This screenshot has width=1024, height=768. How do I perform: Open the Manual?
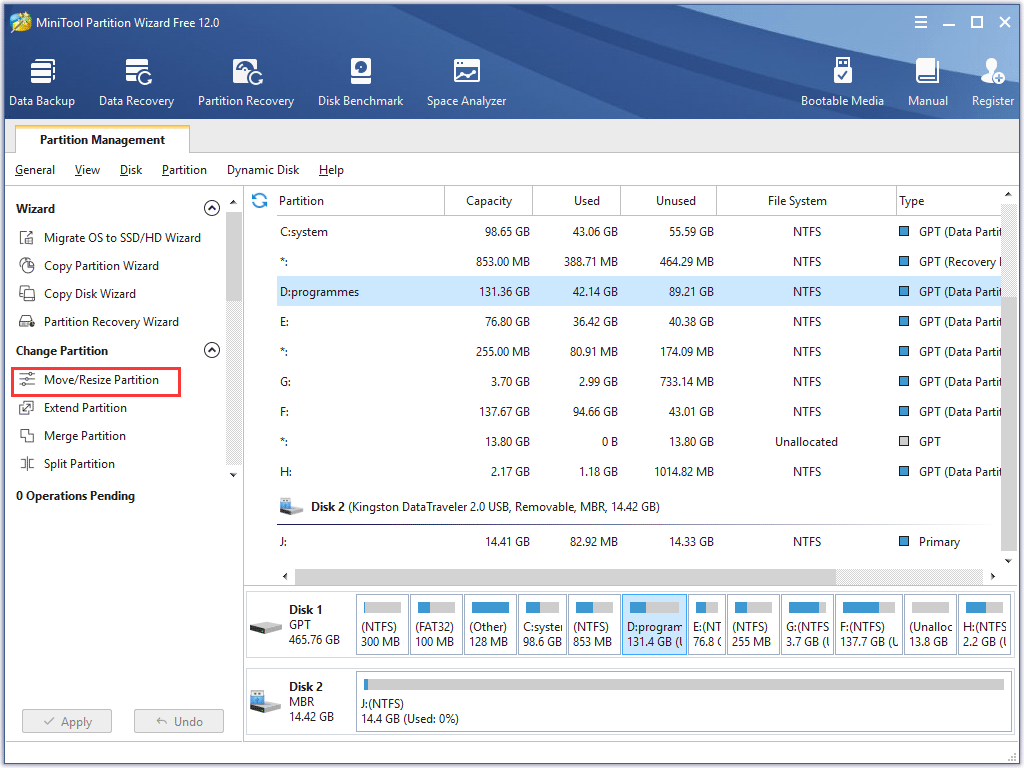[927, 80]
